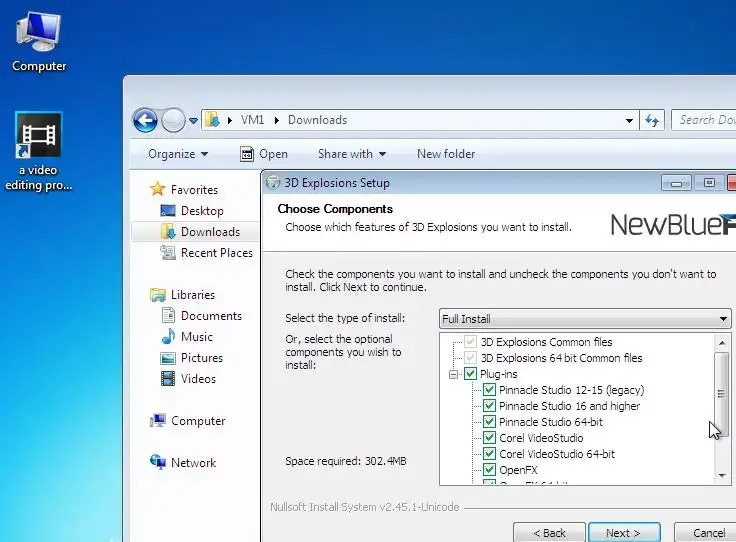736x542 pixels.
Task: Click Next to continue setup
Action: (x=624, y=533)
